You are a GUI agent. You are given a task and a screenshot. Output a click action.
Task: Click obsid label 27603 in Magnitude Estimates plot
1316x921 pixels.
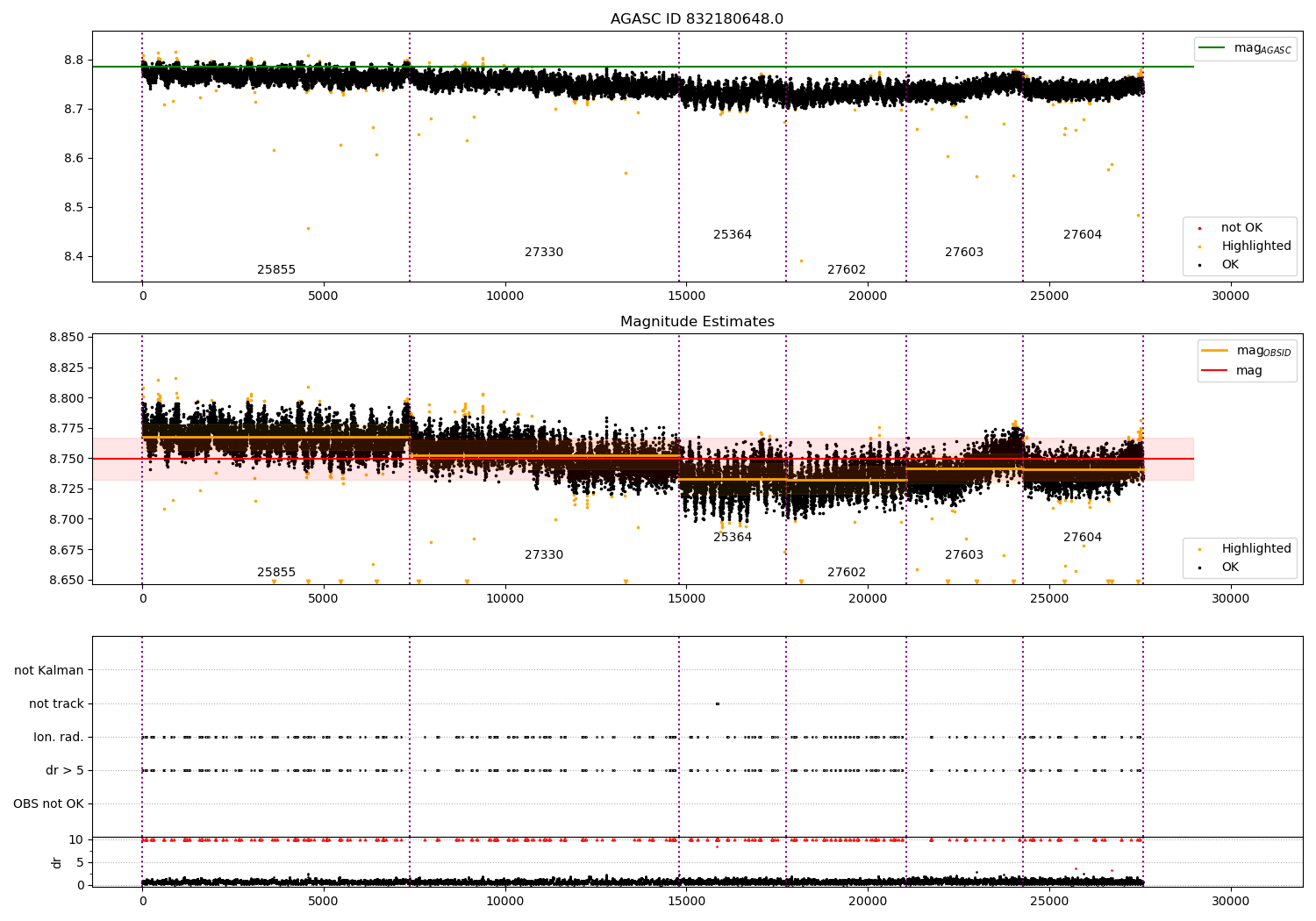(x=964, y=555)
